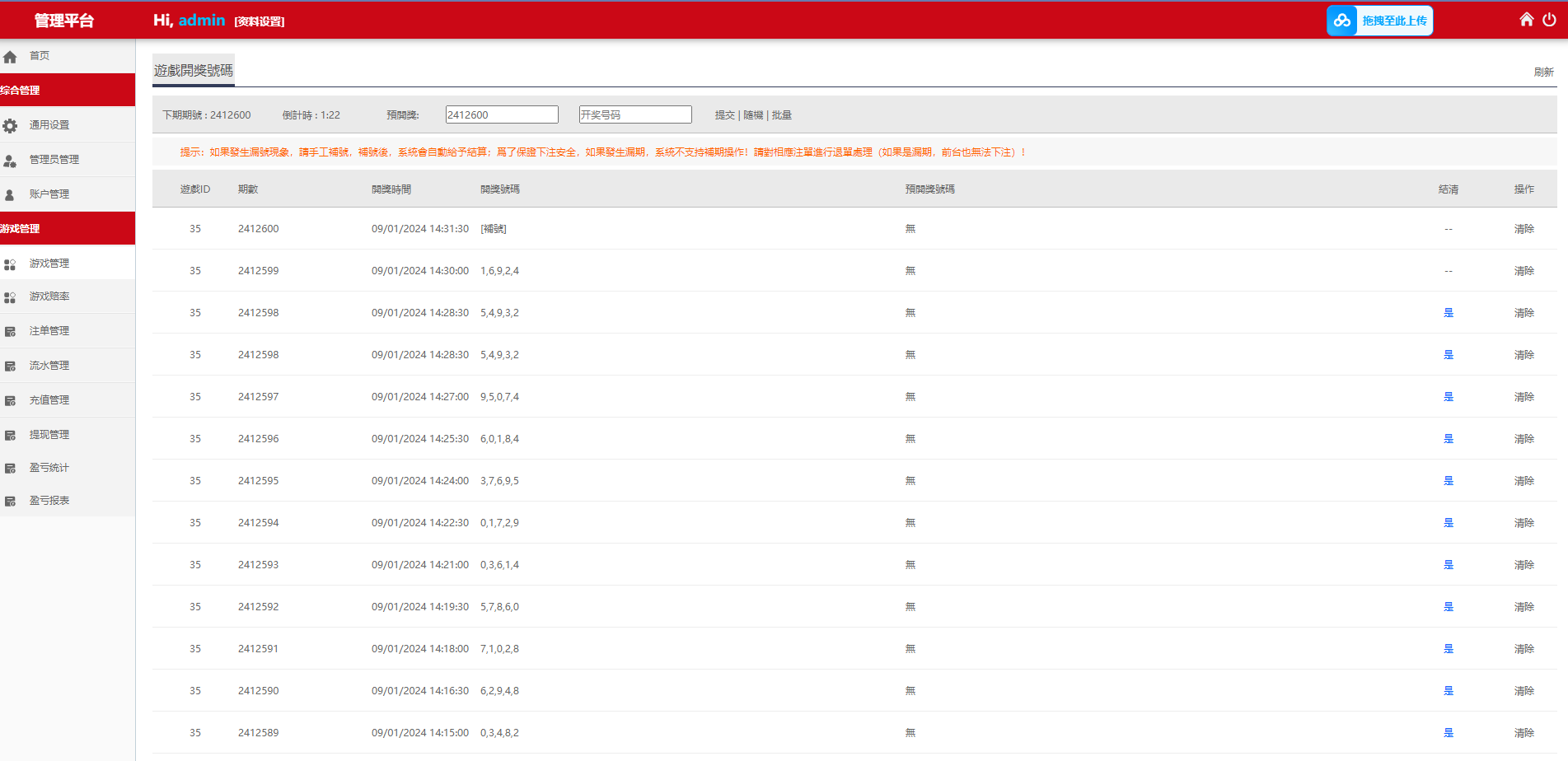Click the house icon beside 首页

click(10, 57)
